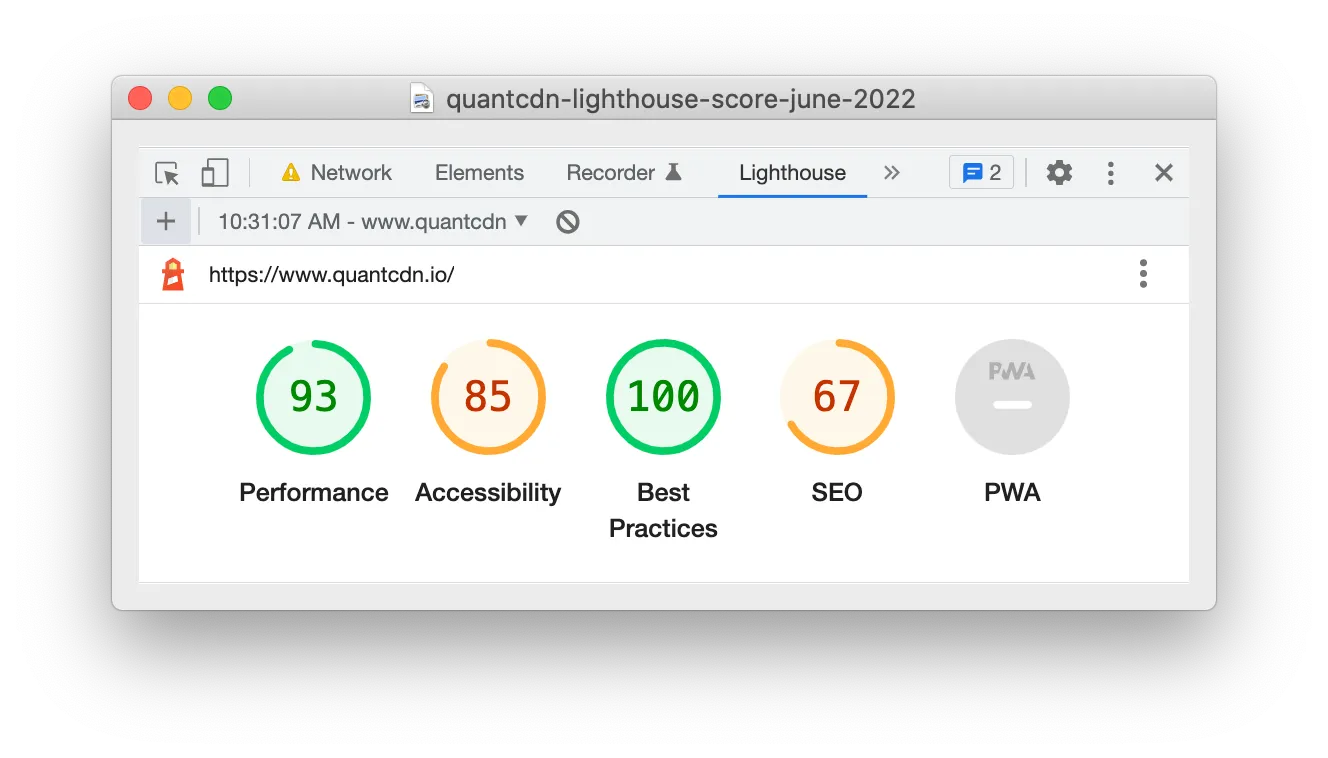Toggle the device toolbar
Viewport: 1328px width, 758px height.
pyautogui.click(x=214, y=172)
